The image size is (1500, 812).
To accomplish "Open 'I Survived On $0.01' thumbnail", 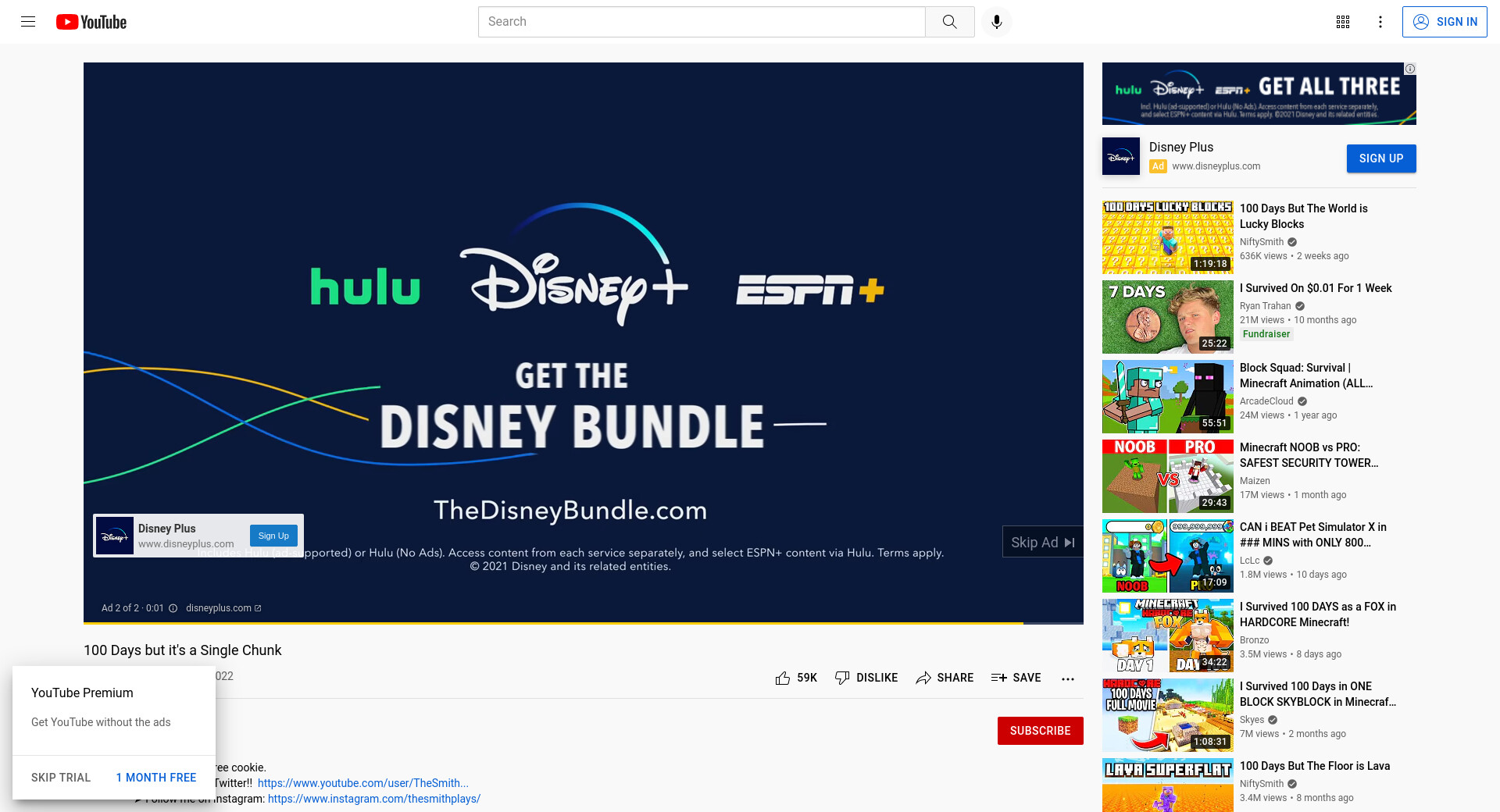I will 1167,317.
